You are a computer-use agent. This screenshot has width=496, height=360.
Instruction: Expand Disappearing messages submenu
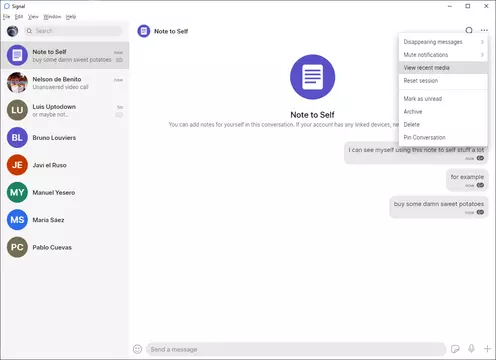point(443,42)
